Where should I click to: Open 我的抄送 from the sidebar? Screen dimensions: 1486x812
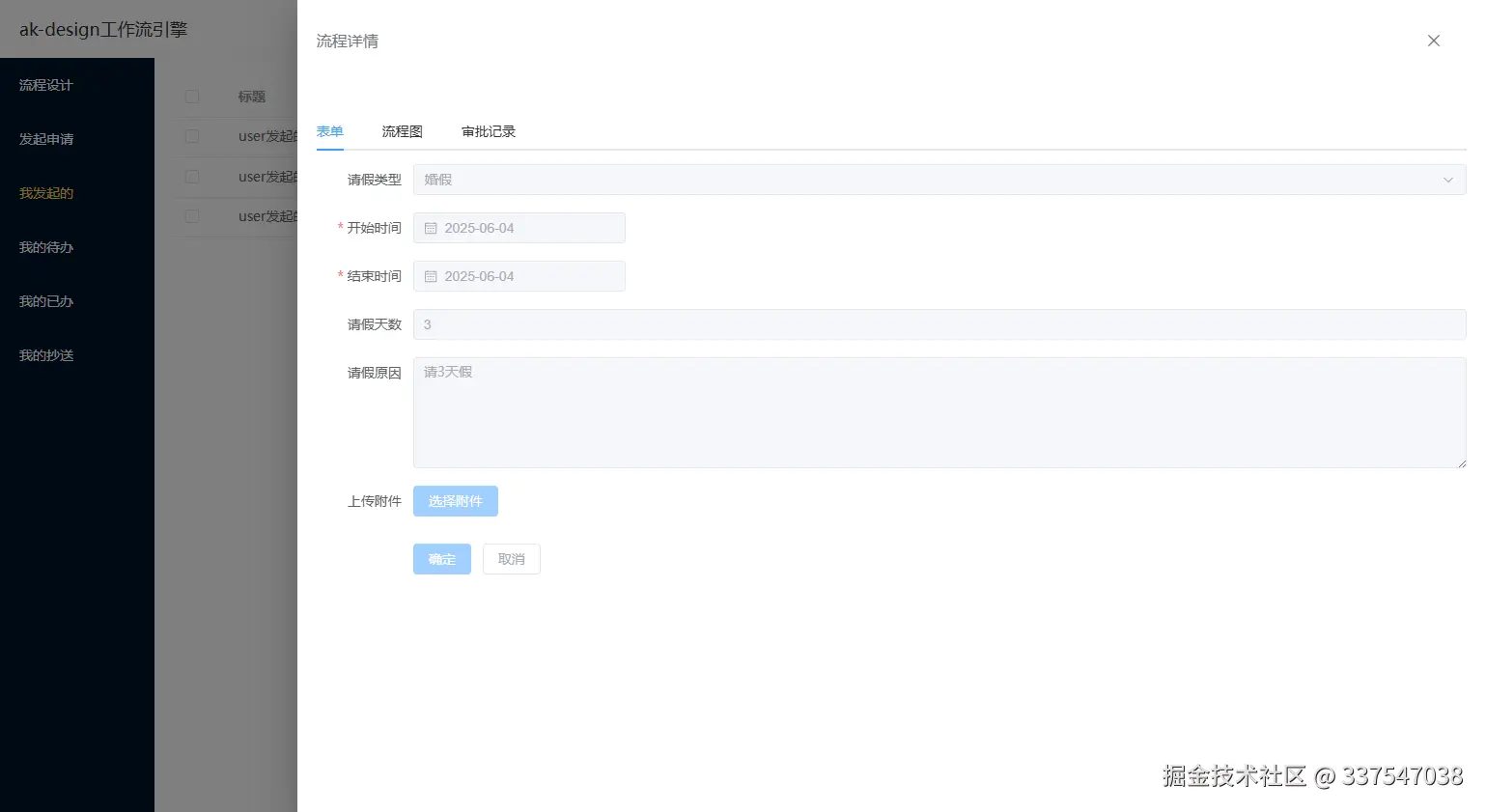(44, 355)
